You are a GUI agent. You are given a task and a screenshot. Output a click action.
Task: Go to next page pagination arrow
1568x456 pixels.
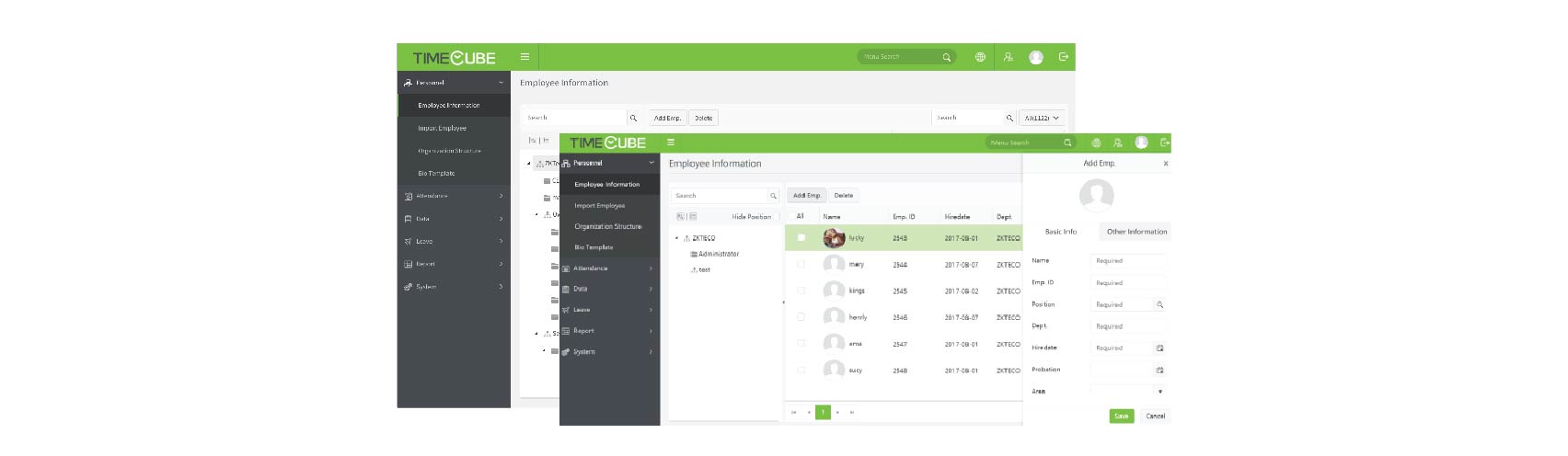click(837, 412)
